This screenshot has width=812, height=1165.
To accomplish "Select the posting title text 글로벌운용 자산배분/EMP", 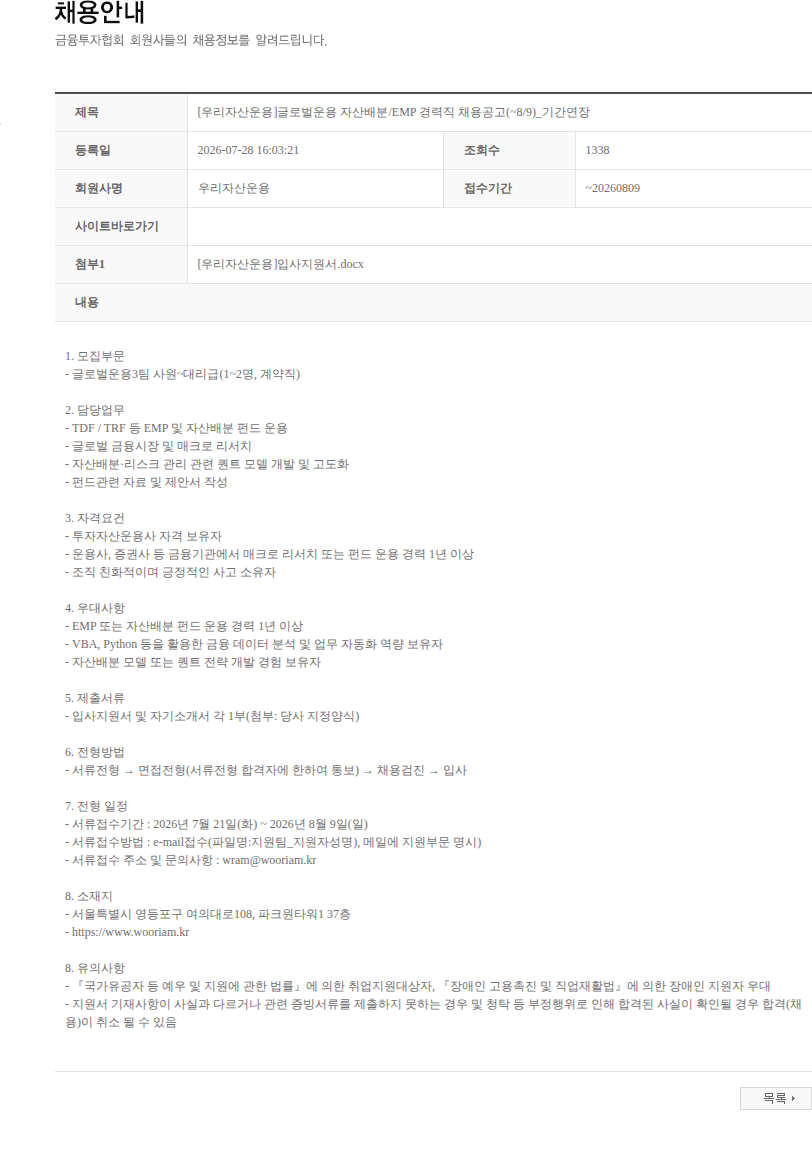I will pos(346,113).
